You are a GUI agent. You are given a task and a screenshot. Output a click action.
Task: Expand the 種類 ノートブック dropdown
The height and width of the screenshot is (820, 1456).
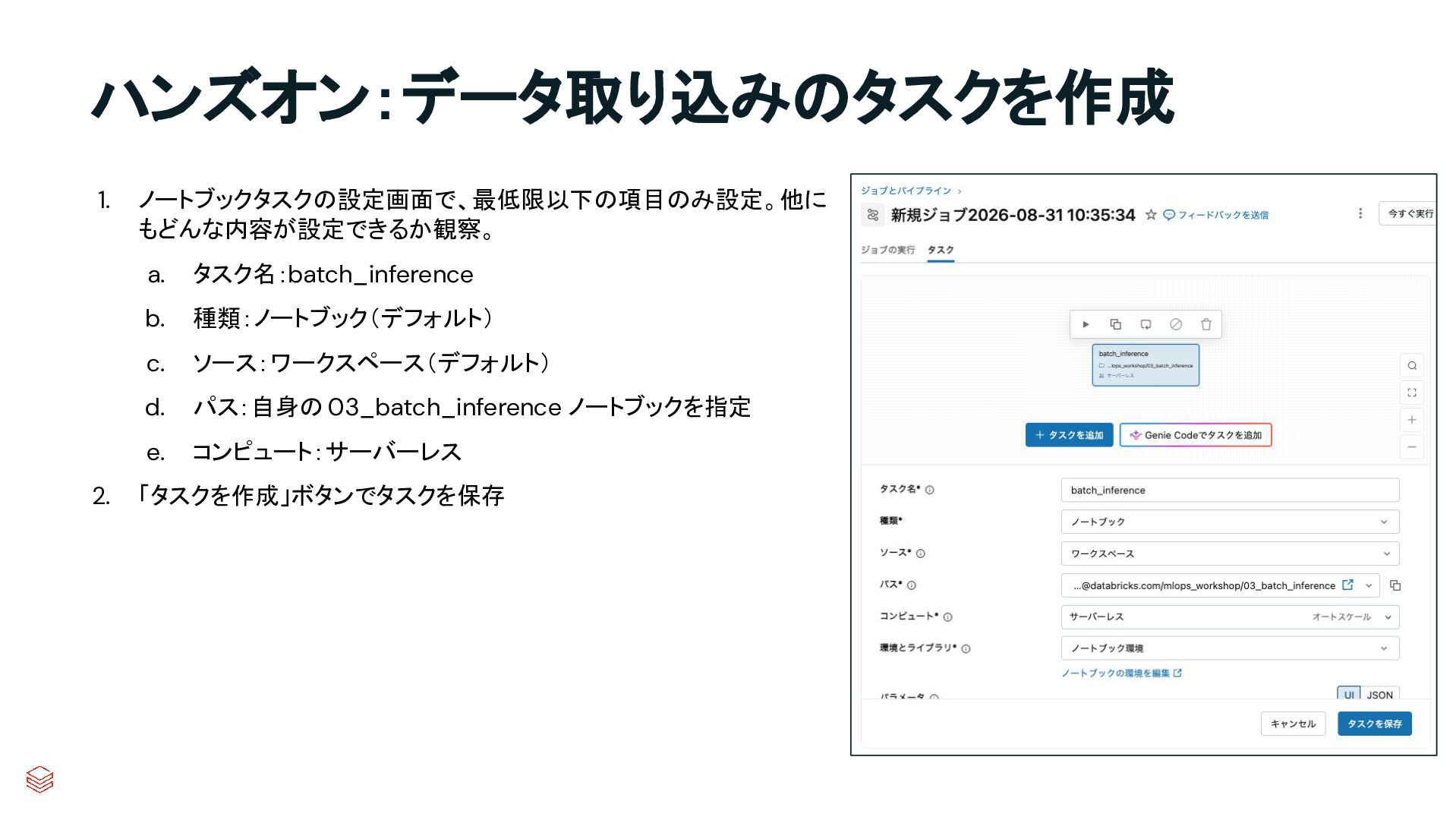click(1230, 522)
